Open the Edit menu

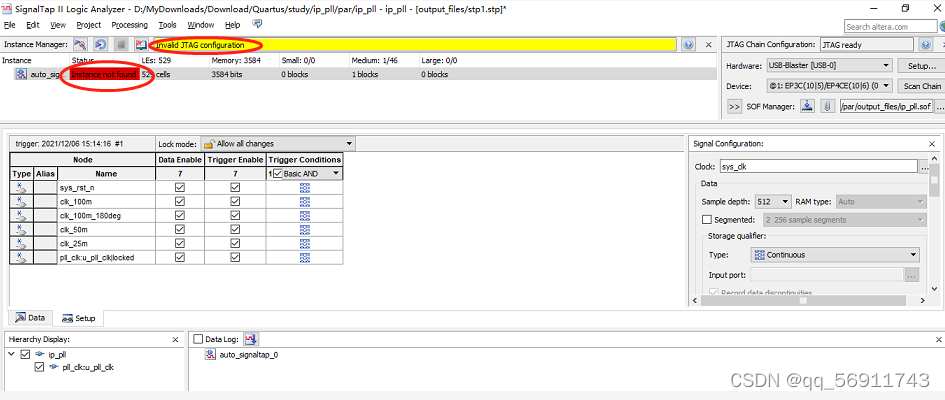[x=33, y=25]
